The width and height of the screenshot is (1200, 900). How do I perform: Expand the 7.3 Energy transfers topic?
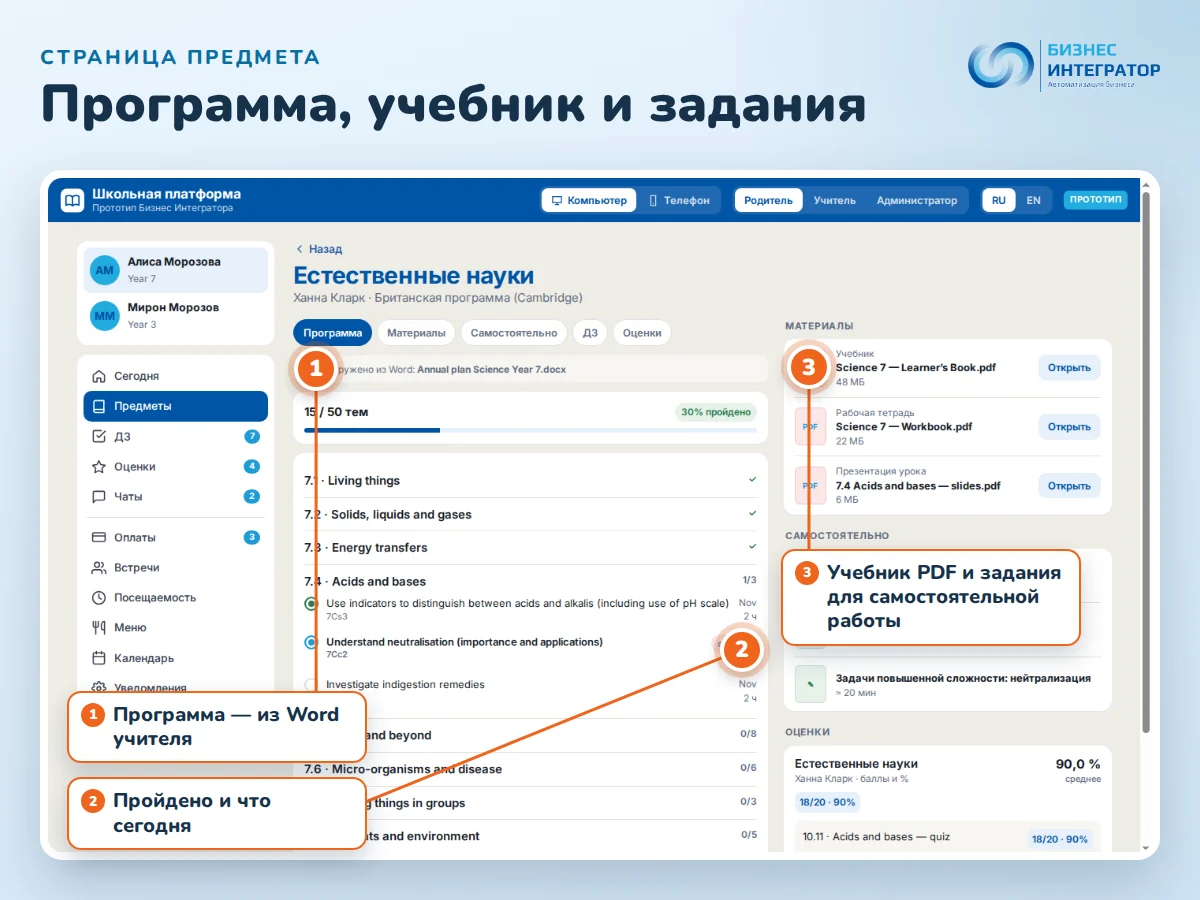tap(530, 547)
